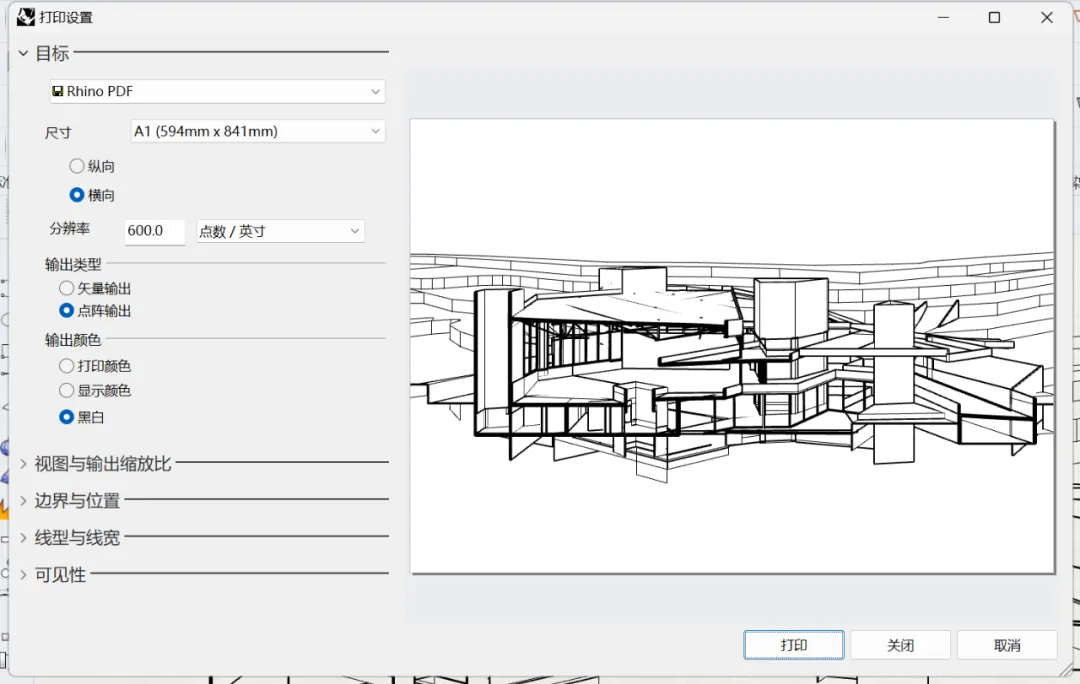Select 横向 landscape orientation
The image size is (1080, 684).
(76, 195)
